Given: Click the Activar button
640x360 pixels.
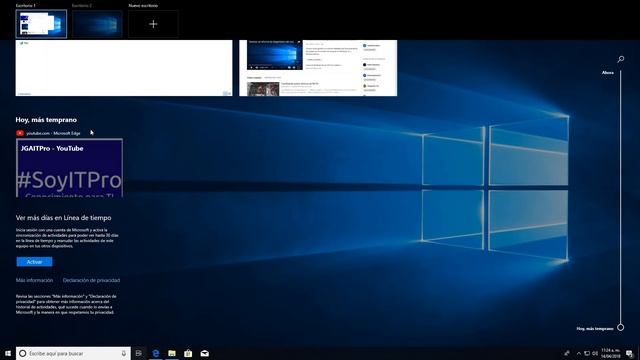Looking at the screenshot, I should [34, 262].
